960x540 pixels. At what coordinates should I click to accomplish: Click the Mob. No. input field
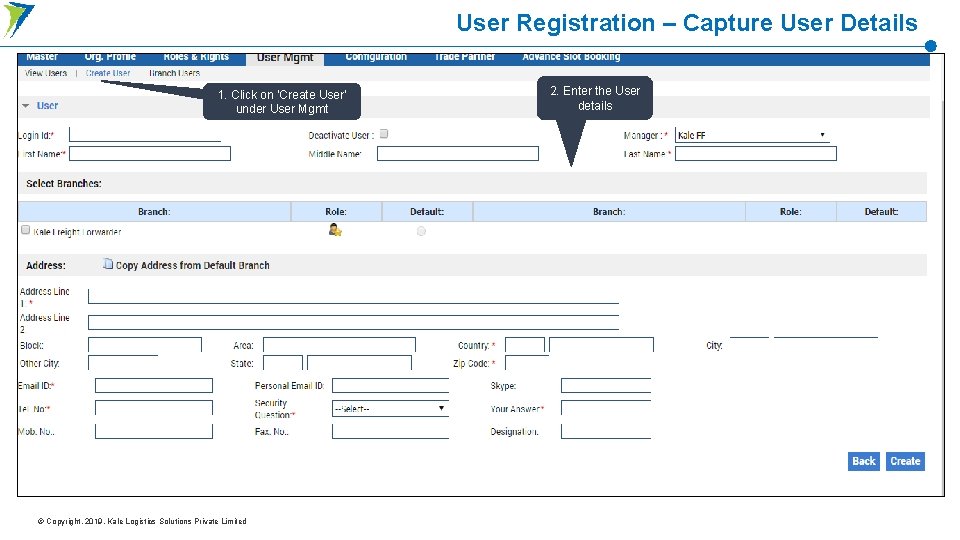tap(154, 431)
